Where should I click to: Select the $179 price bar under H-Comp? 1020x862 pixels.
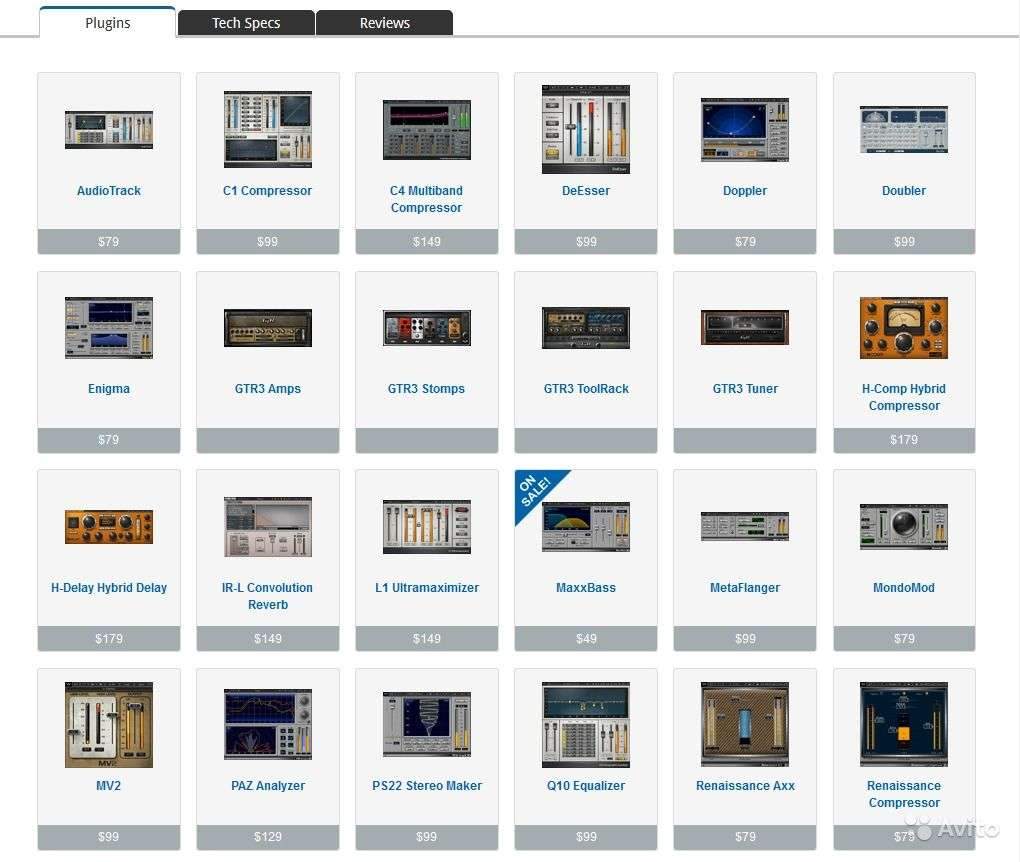click(x=904, y=440)
